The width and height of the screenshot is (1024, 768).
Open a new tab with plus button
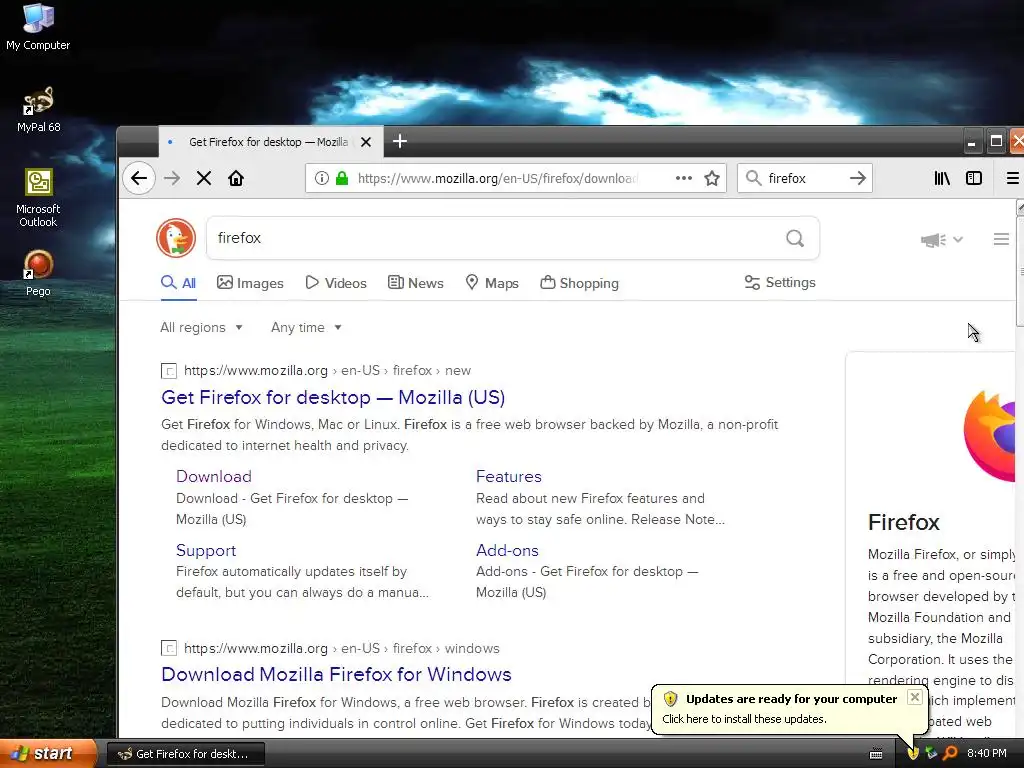(400, 141)
